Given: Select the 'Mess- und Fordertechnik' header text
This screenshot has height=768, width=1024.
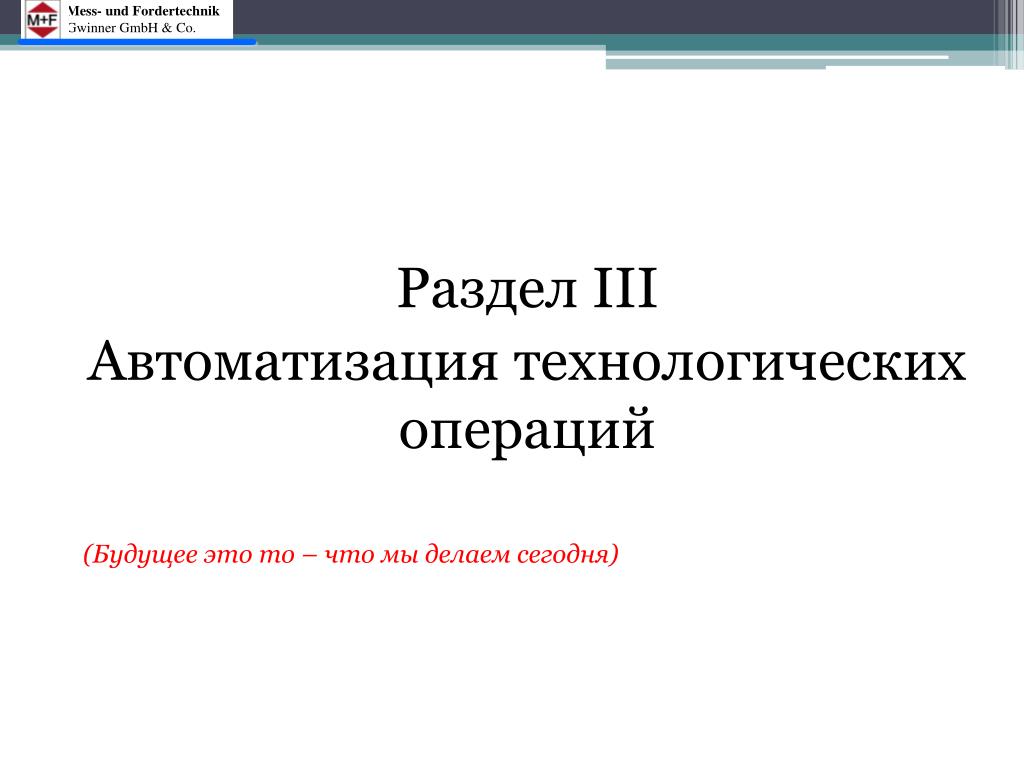Looking at the screenshot, I should (144, 11).
